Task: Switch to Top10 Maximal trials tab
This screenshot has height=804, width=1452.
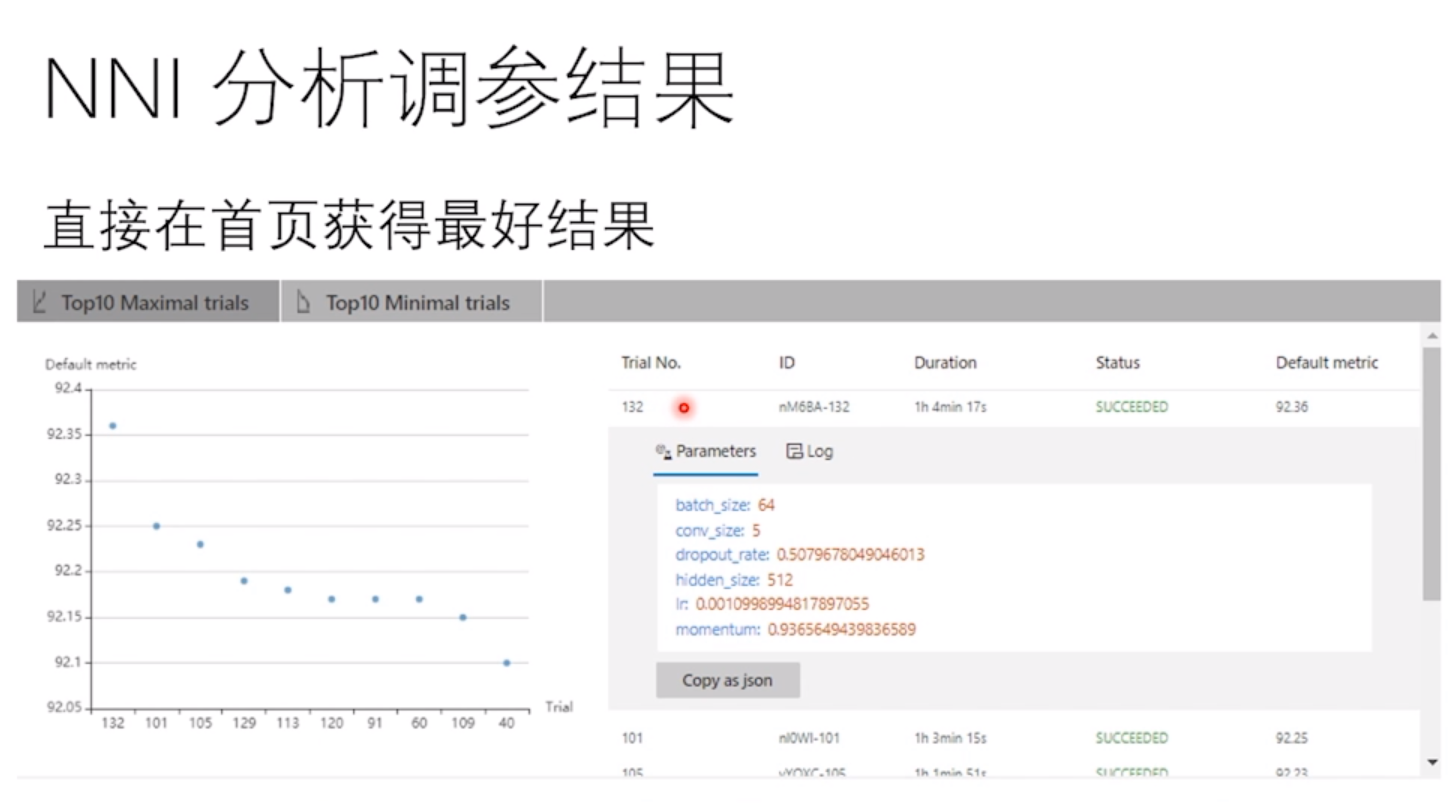Action: [148, 302]
